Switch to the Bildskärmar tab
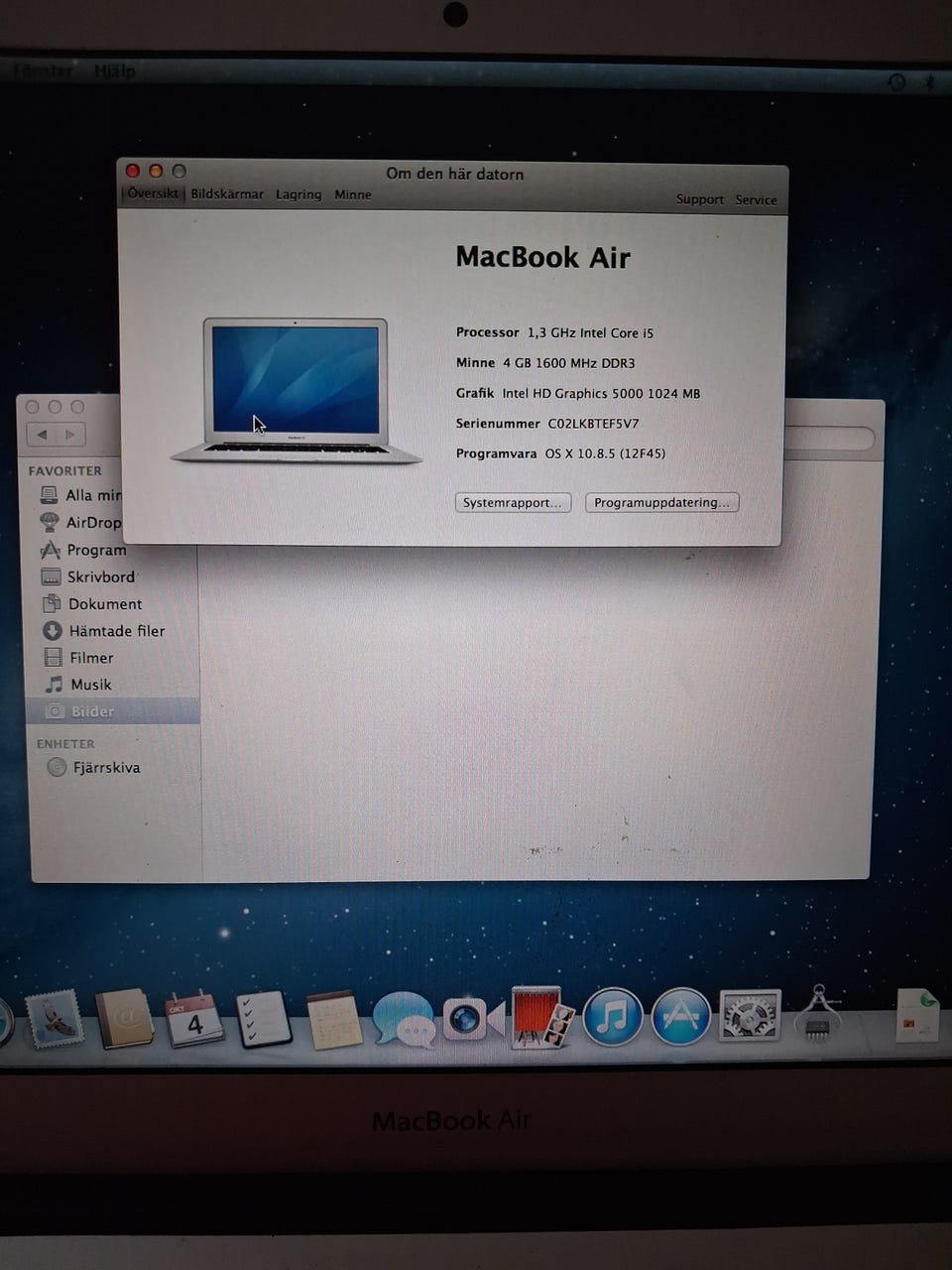Image resolution: width=952 pixels, height=1270 pixels. (x=227, y=194)
